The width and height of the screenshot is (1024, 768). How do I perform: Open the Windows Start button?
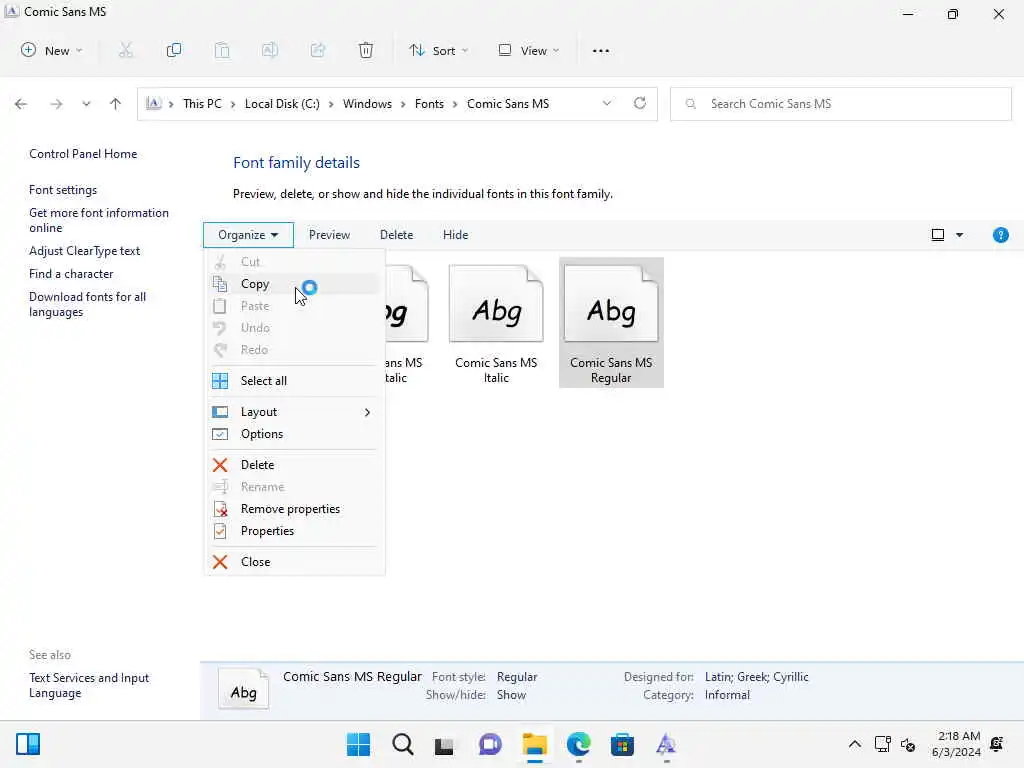[x=358, y=744]
